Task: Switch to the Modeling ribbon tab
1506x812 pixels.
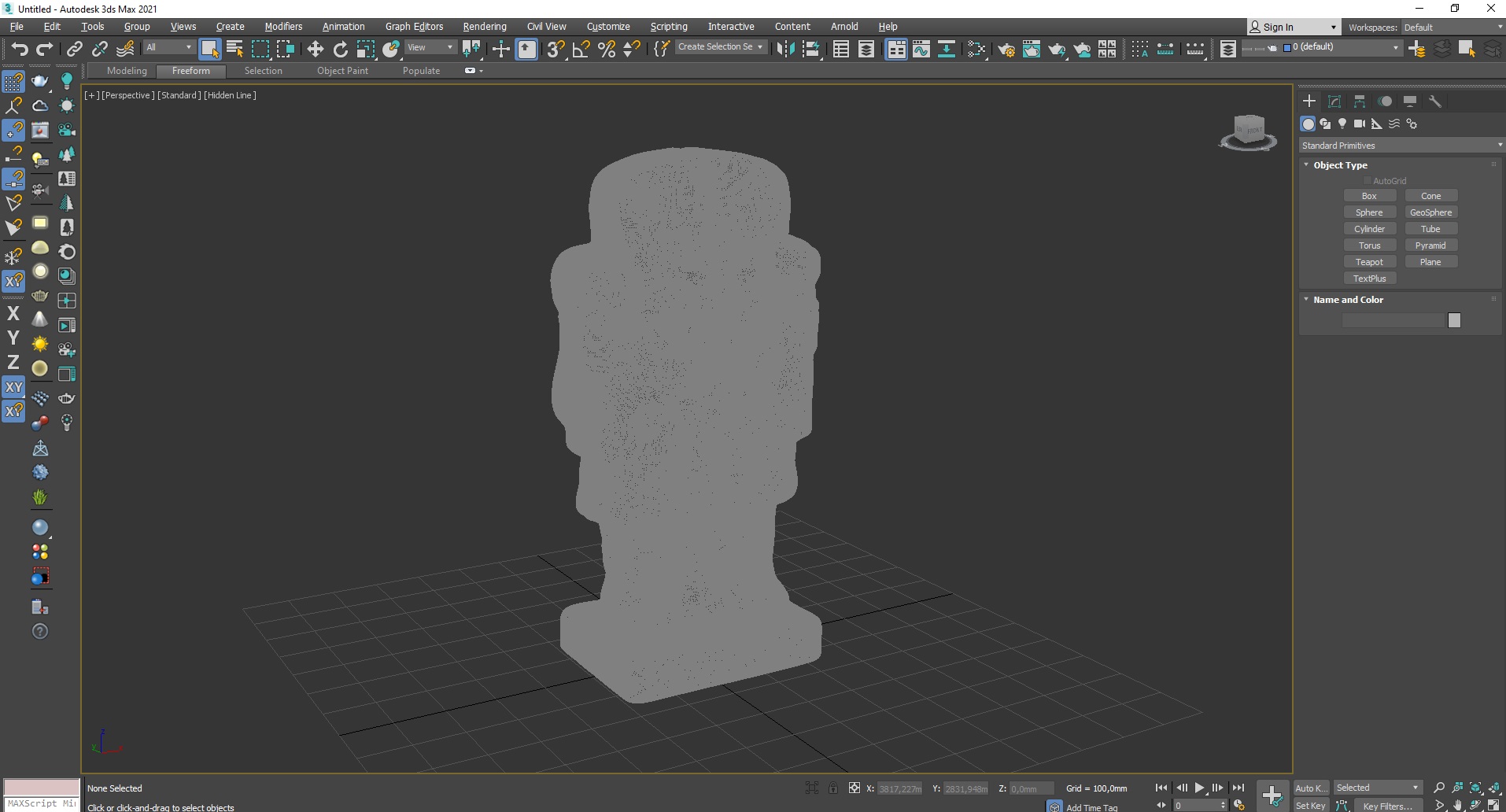Action: coord(127,71)
